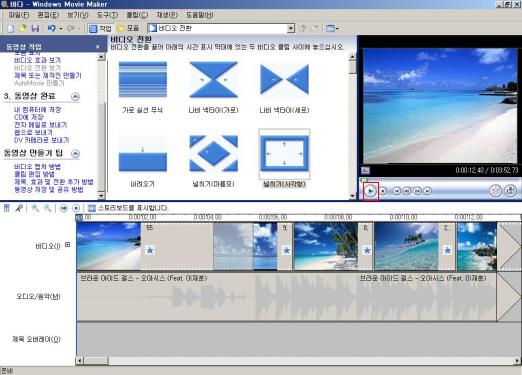This screenshot has height=375, width=522.
Task: Click the Play button in preview monitor
Action: 370,191
